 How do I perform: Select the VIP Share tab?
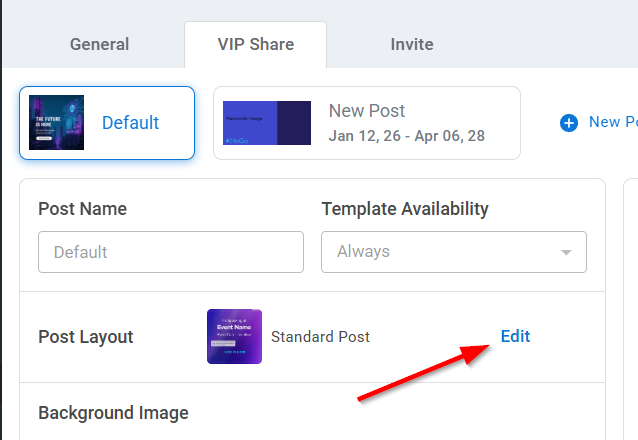(x=255, y=44)
